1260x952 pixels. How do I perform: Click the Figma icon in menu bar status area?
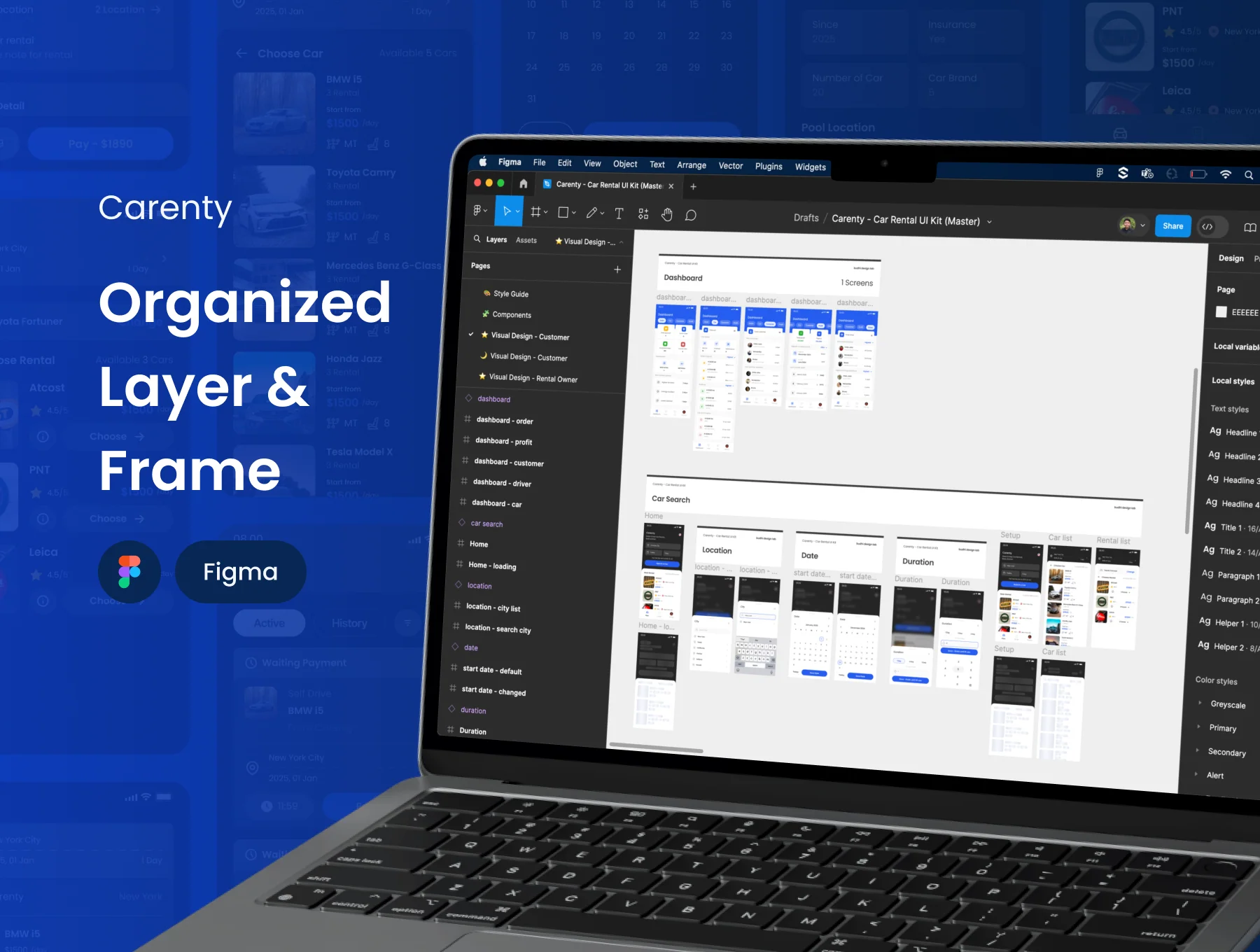coord(1099,172)
